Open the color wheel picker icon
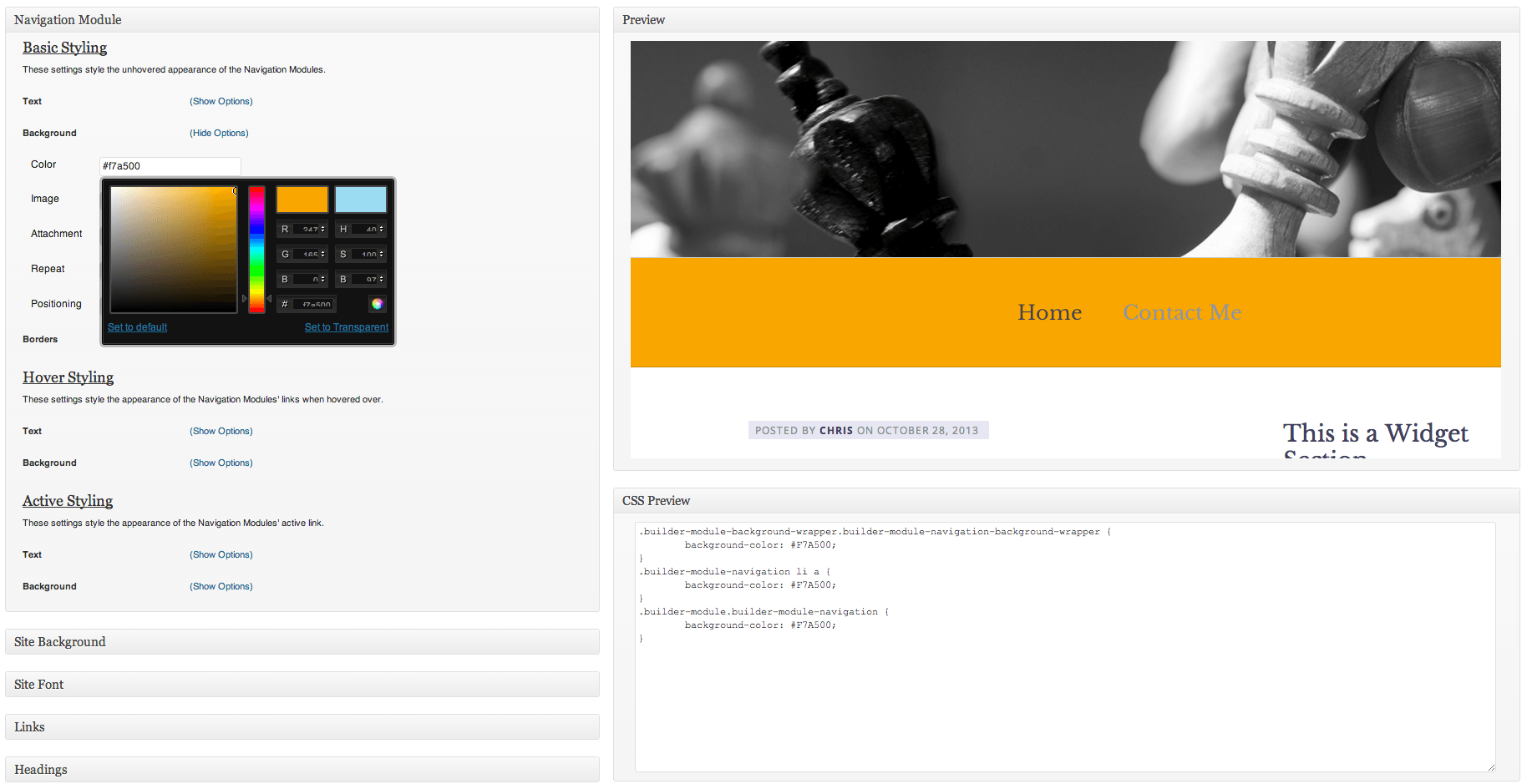 click(378, 304)
